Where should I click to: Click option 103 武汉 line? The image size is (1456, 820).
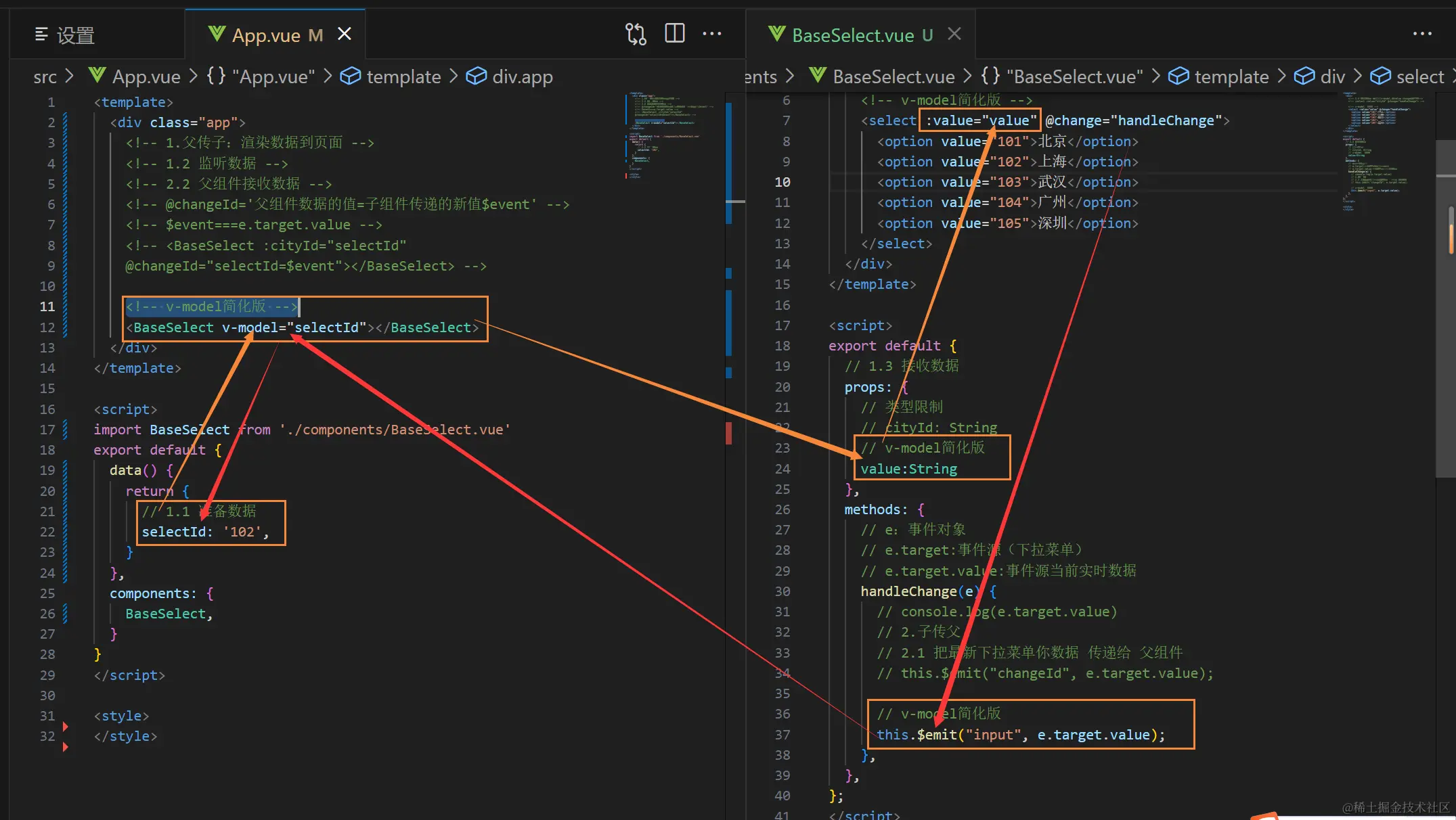tap(1008, 183)
